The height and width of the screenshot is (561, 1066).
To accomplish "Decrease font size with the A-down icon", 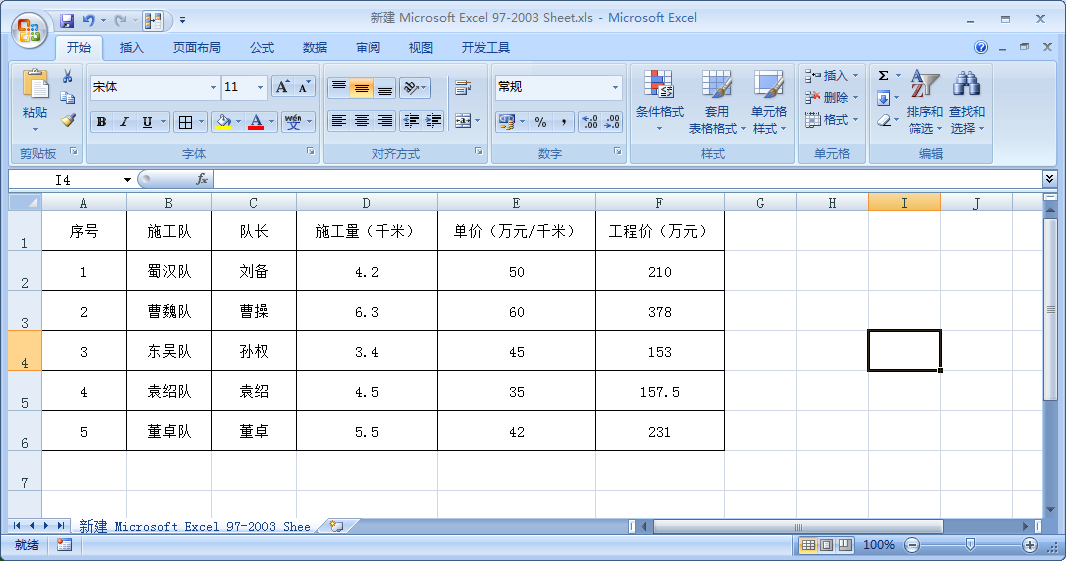I will click(x=304, y=87).
